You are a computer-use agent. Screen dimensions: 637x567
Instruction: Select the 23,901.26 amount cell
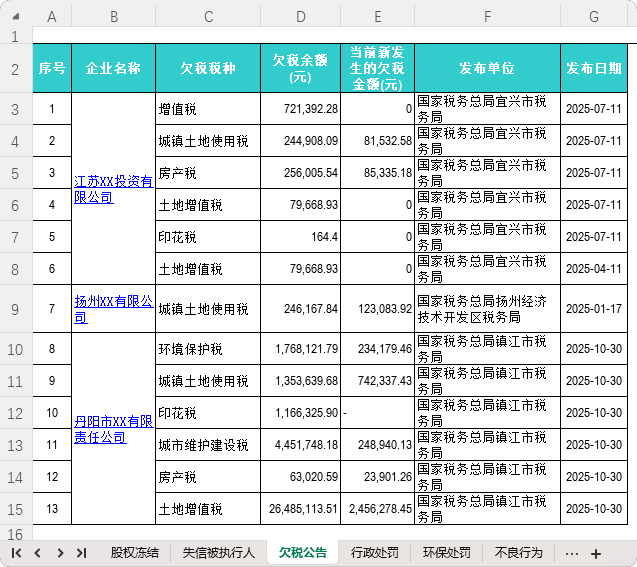tap(377, 477)
